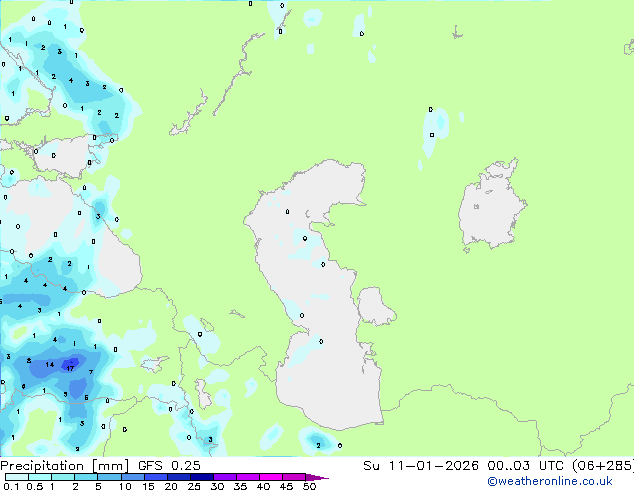The width and height of the screenshot is (634, 490).
Task: Select the 25–30 mm dark blue legend swatch
Action: (x=202, y=477)
